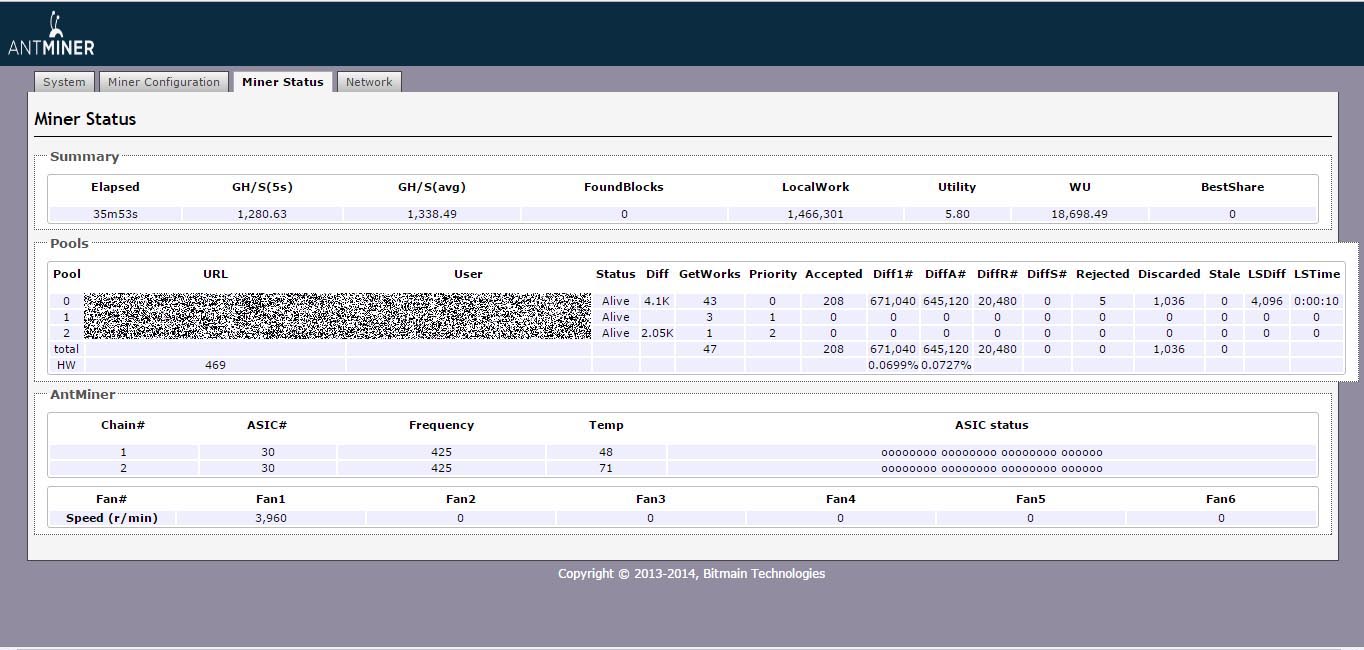Click the Discarded column header

pos(1168,274)
